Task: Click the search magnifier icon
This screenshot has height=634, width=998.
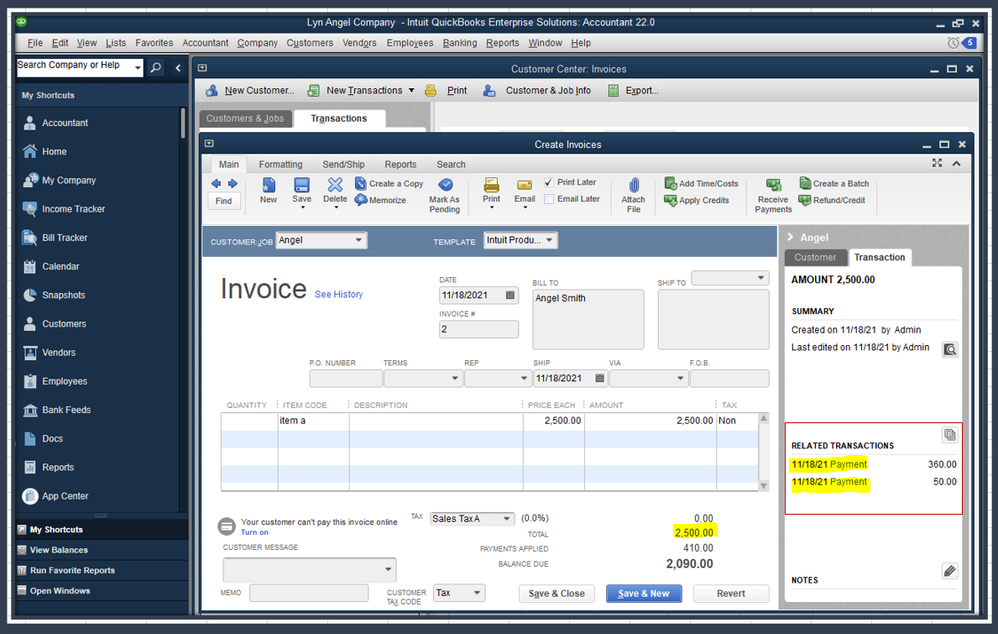Action: (x=156, y=67)
